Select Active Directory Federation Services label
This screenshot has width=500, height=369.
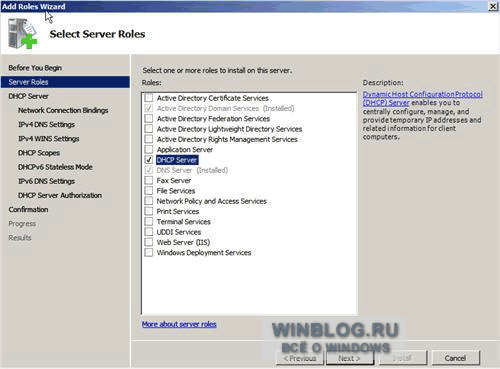tap(213, 119)
